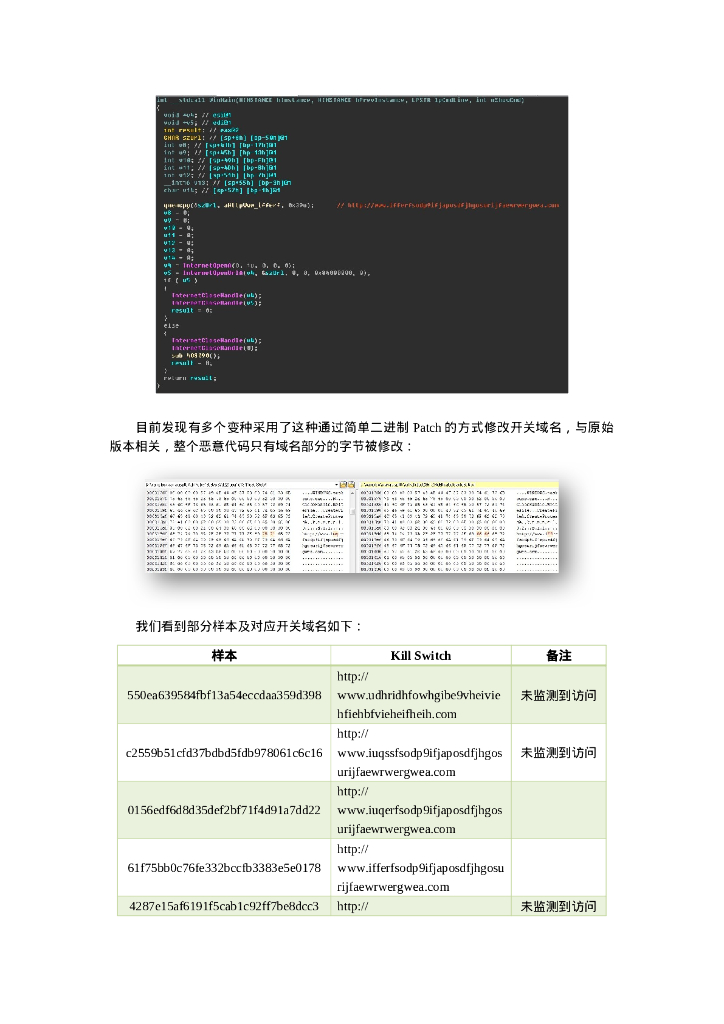Click the www.iuqerfsodp9ifjaposdfjhgos domain text

point(420,810)
